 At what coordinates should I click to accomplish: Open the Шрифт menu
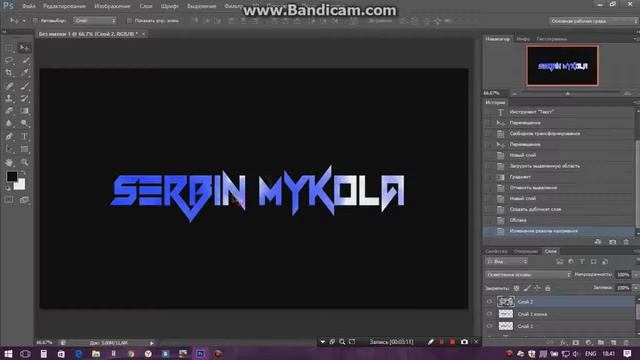coord(169,6)
